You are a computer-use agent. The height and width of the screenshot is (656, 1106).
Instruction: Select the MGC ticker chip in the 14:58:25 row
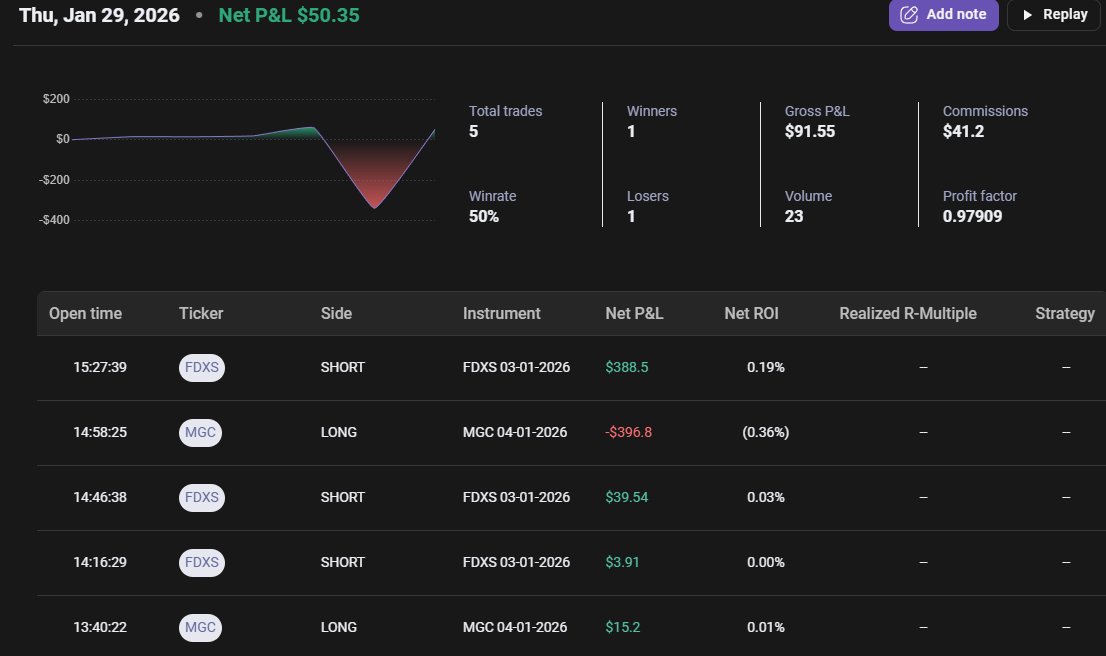coord(200,432)
